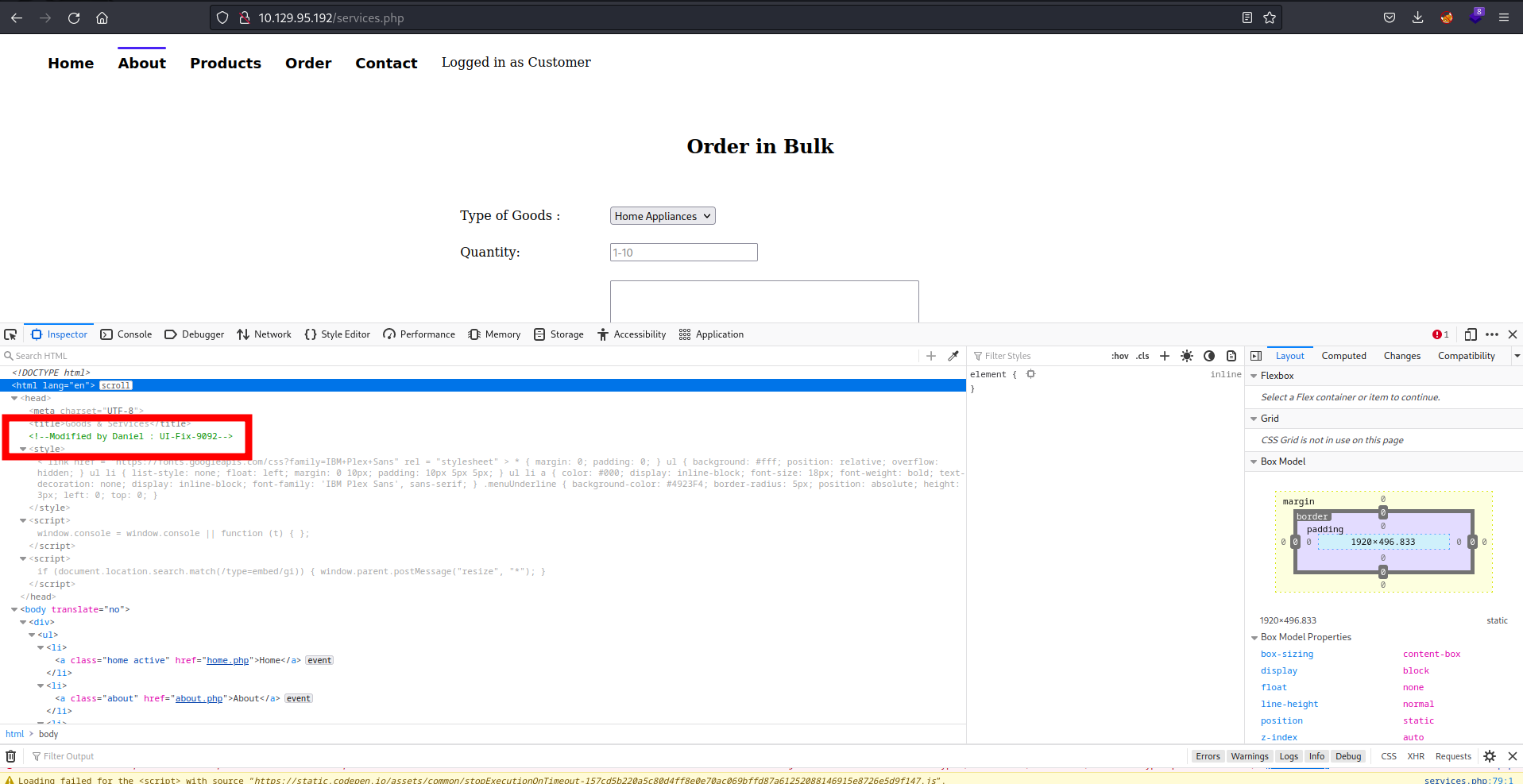
Task: Go back to previous page
Action: (x=17, y=17)
